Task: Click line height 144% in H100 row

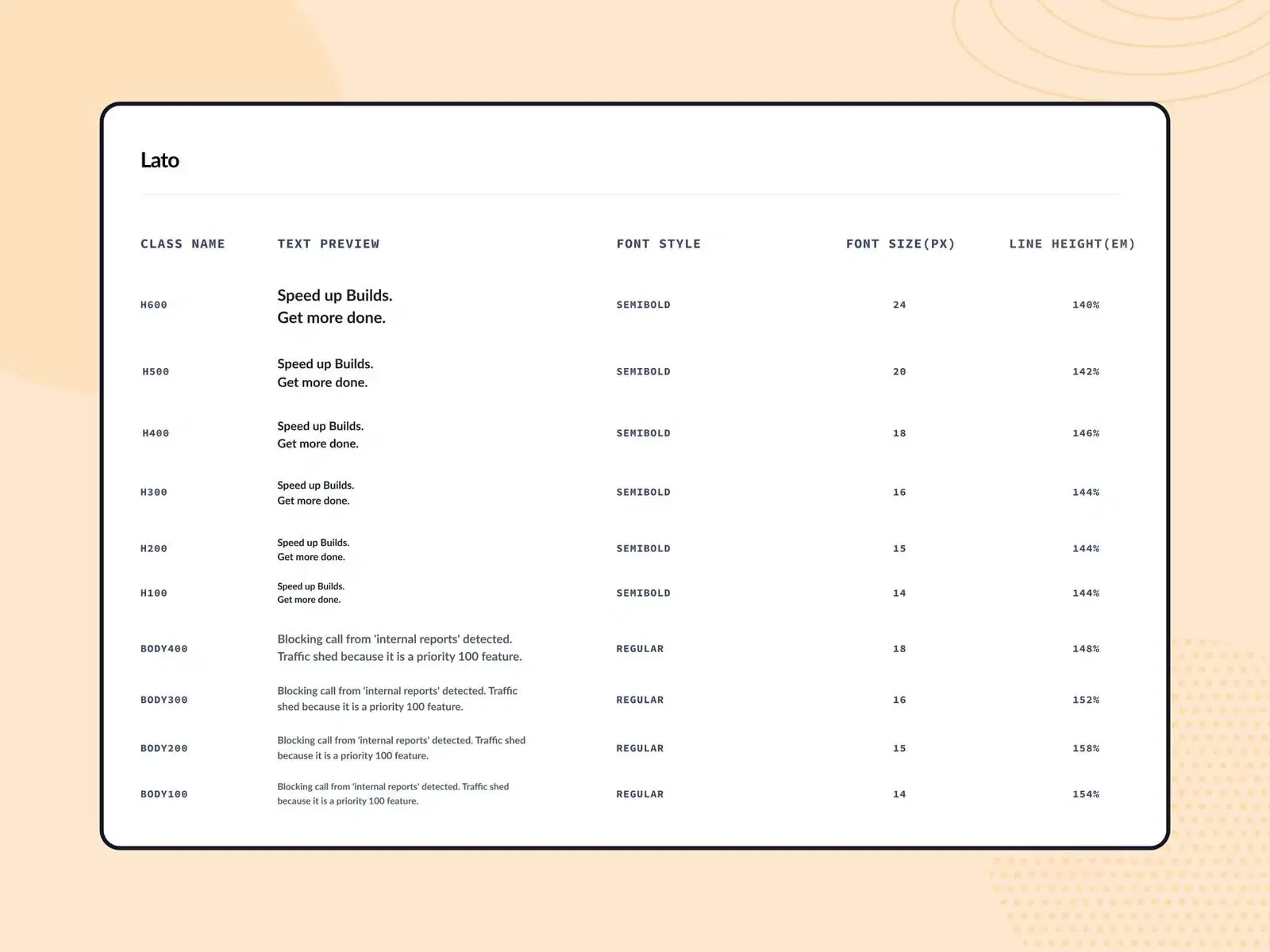Action: [1086, 593]
